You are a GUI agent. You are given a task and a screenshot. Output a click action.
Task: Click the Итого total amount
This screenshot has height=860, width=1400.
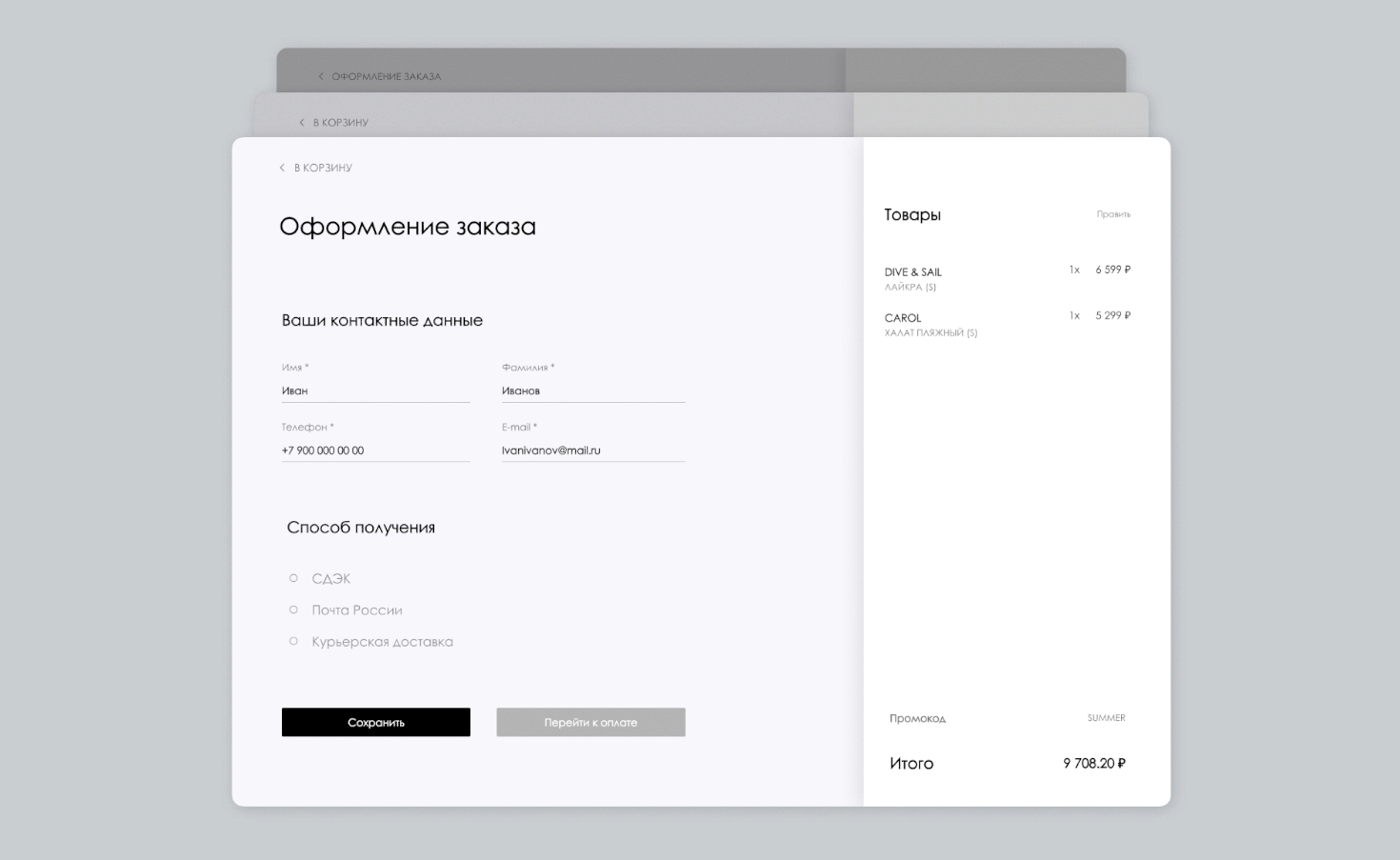pyautogui.click(x=1093, y=762)
